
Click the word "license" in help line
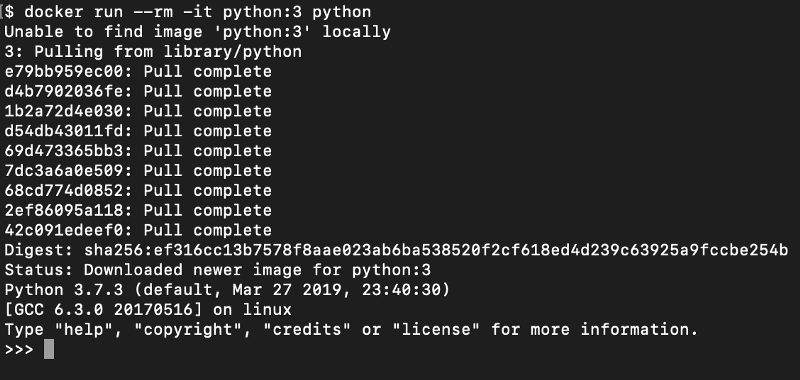436,330
